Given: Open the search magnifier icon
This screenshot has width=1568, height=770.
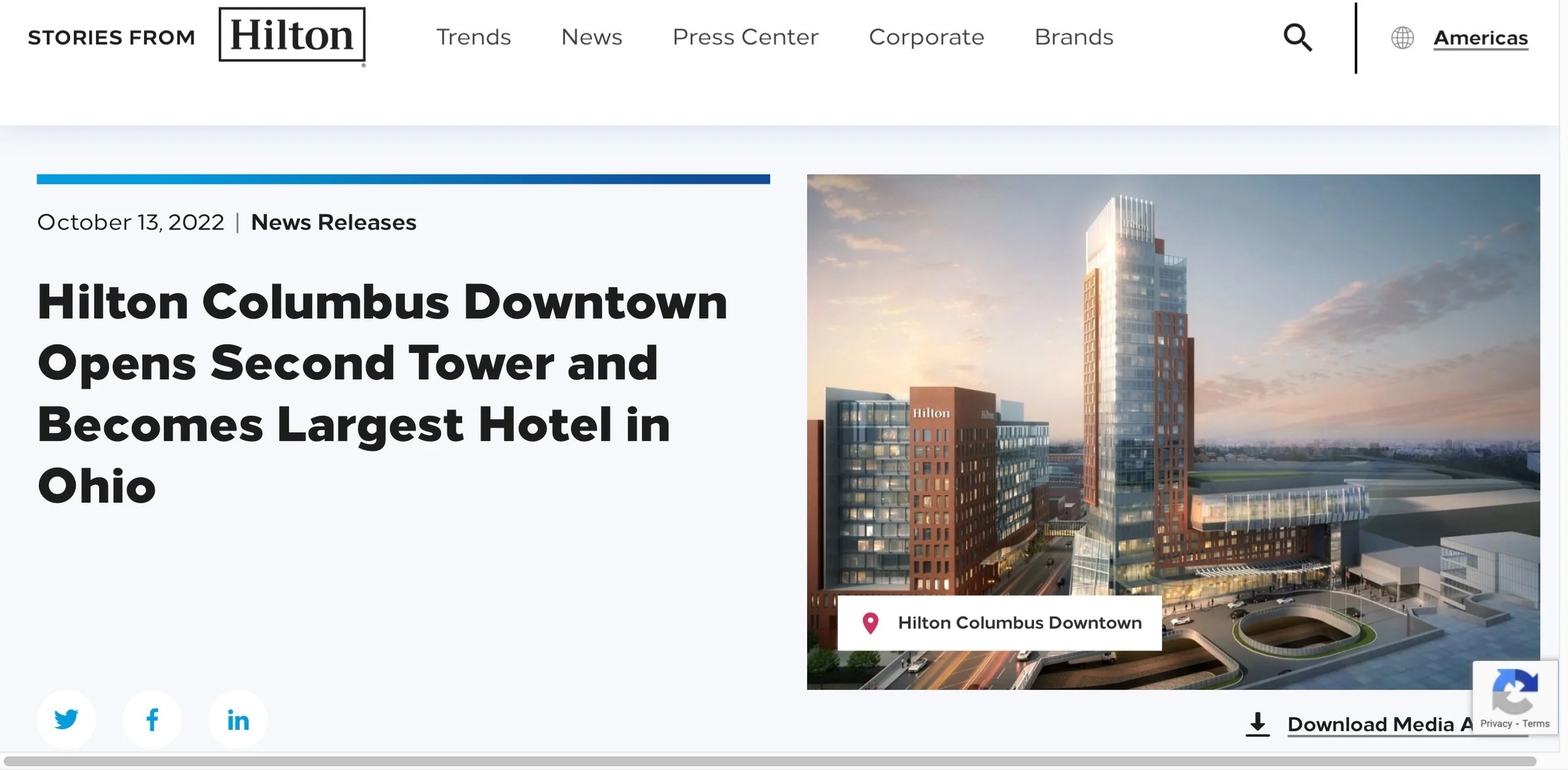Looking at the screenshot, I should tap(1297, 38).
